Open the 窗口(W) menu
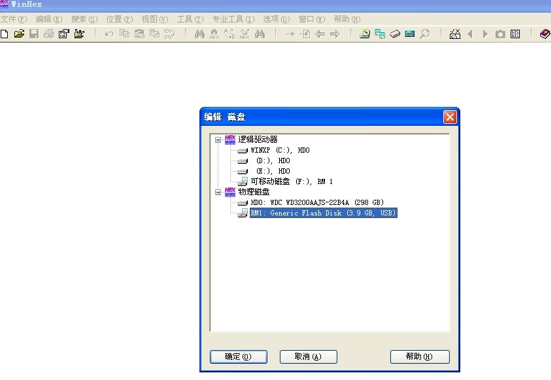The width and height of the screenshot is (551, 380). 312,19
